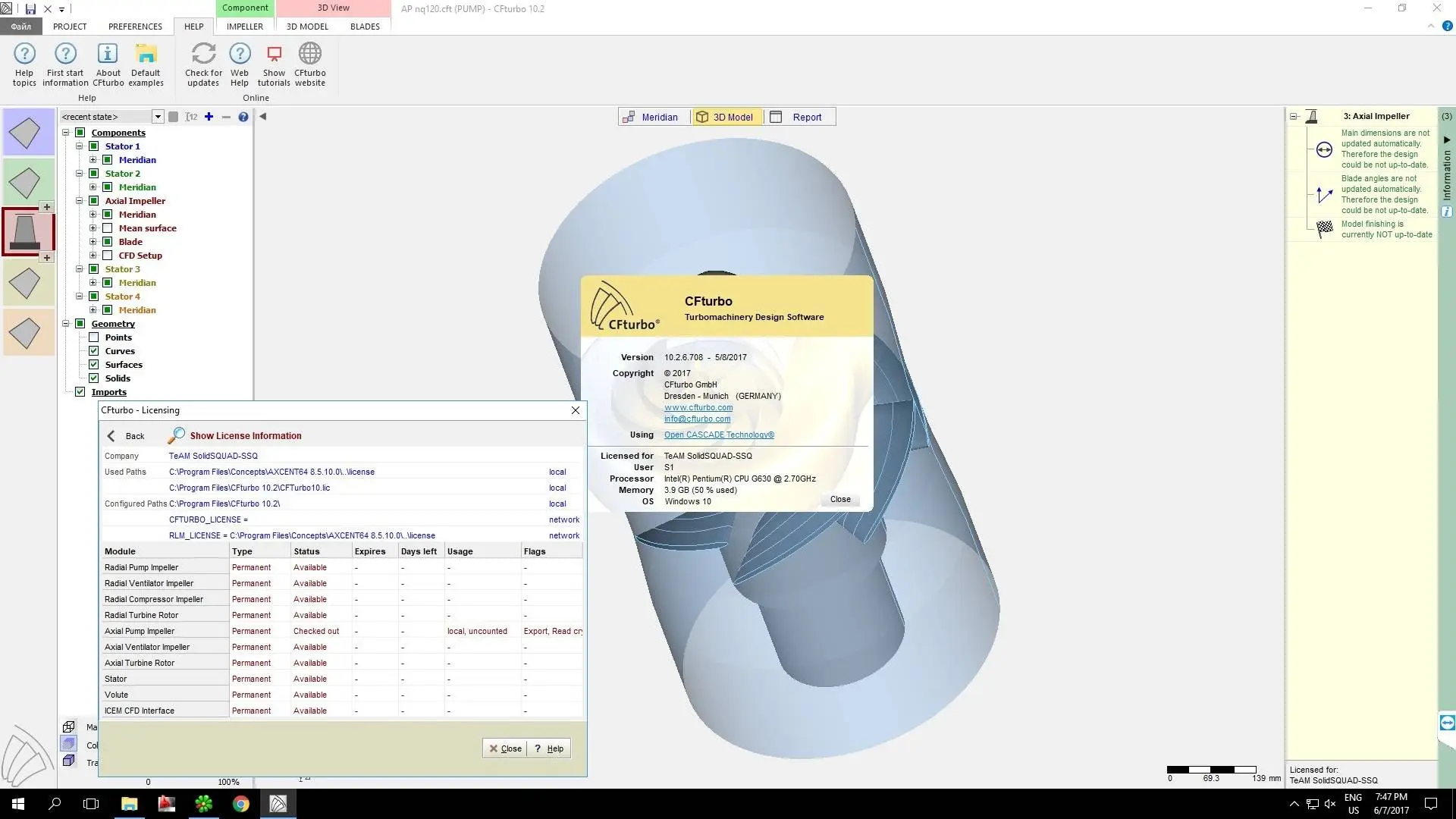
Task: Uncheck the Solids checkbox
Action: tap(94, 378)
